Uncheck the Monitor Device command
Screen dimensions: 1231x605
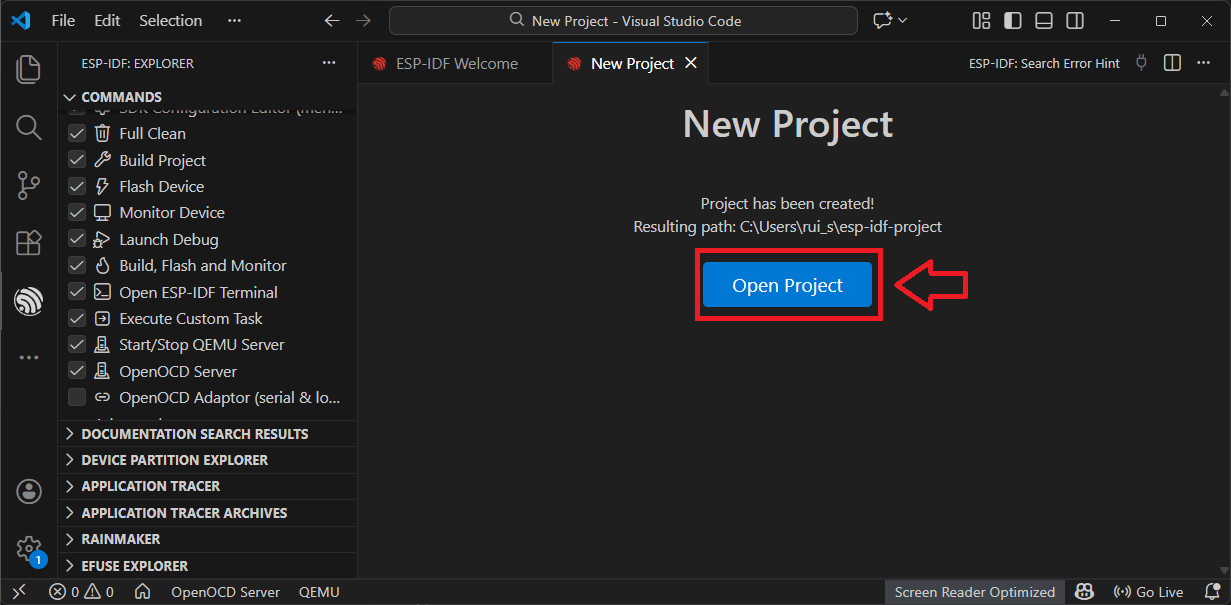click(77, 212)
